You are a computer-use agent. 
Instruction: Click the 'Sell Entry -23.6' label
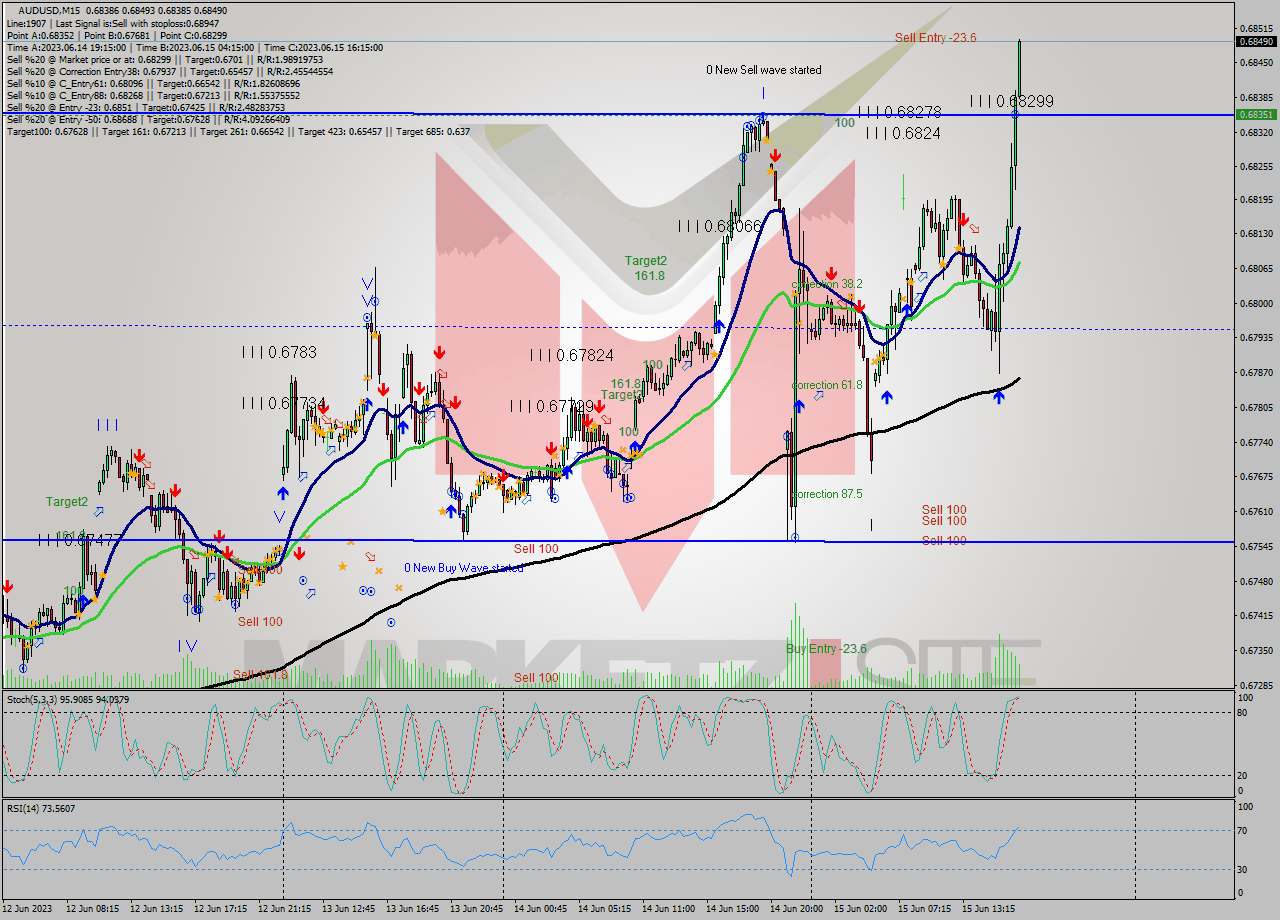click(x=935, y=37)
